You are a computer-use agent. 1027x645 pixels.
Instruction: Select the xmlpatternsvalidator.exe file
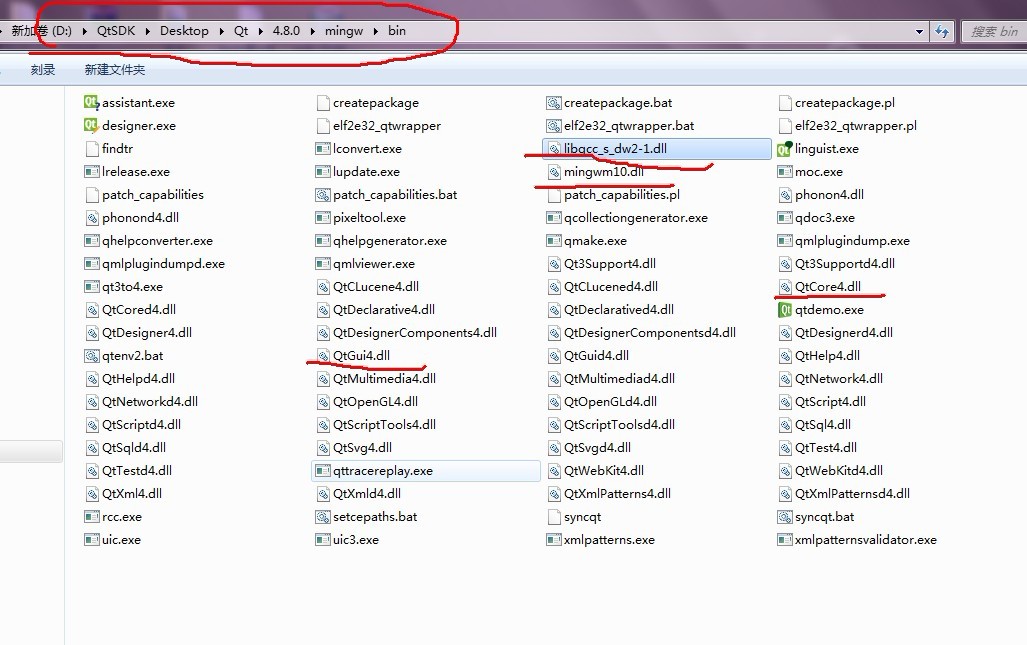tap(865, 540)
